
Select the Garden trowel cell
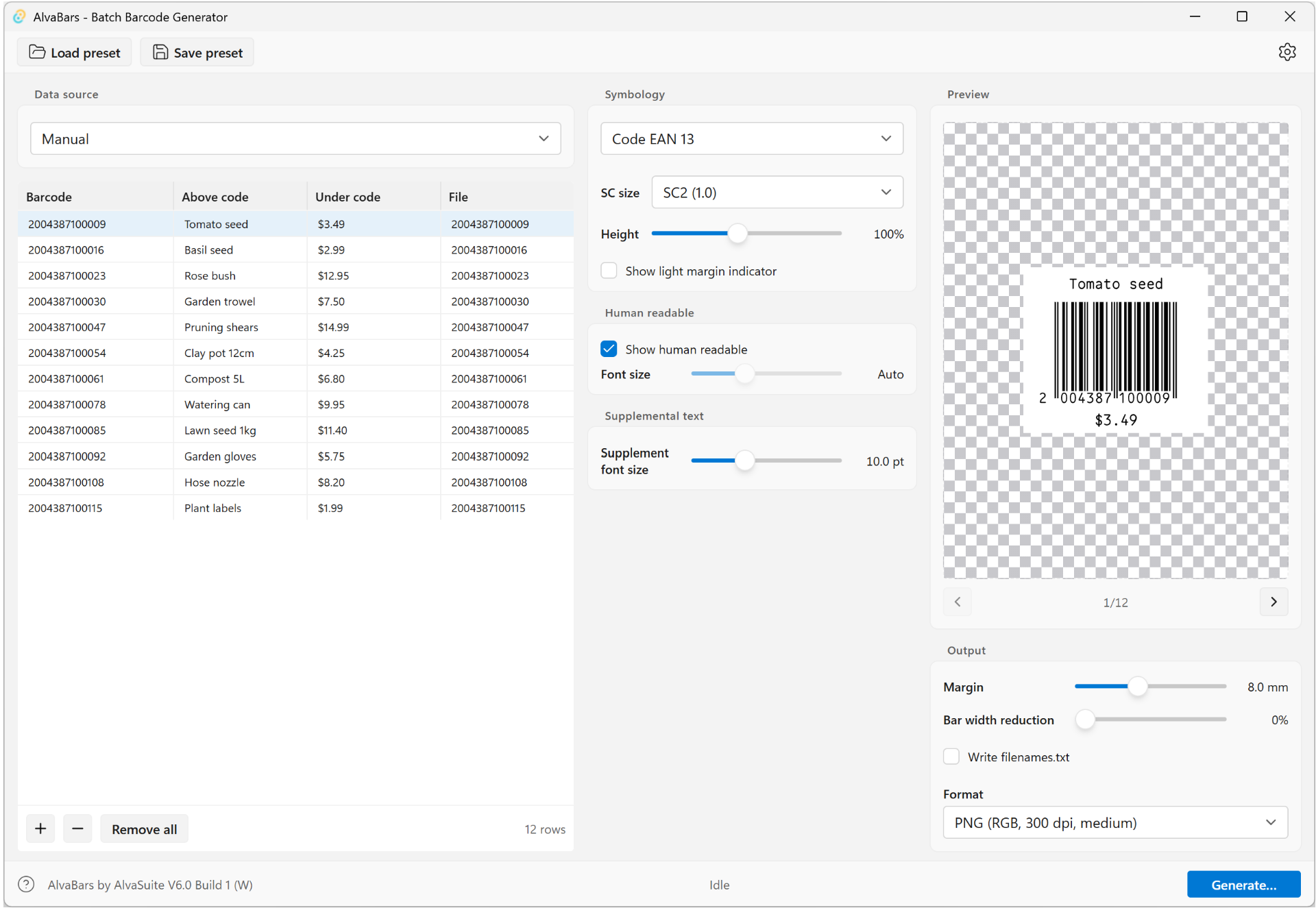click(x=240, y=302)
